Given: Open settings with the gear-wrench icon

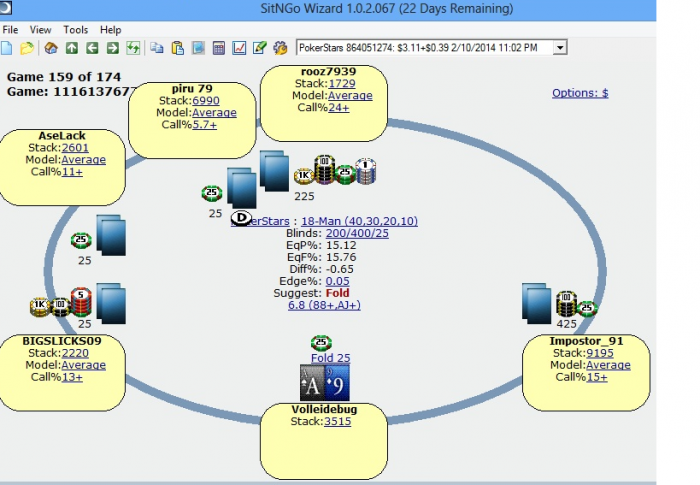Looking at the screenshot, I should (280, 48).
